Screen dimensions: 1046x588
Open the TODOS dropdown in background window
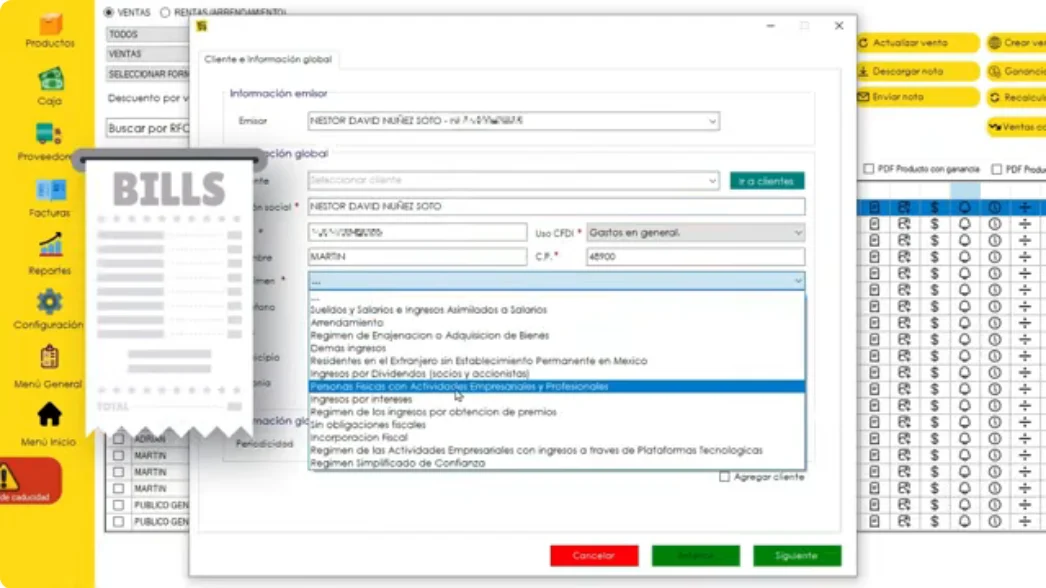147,34
